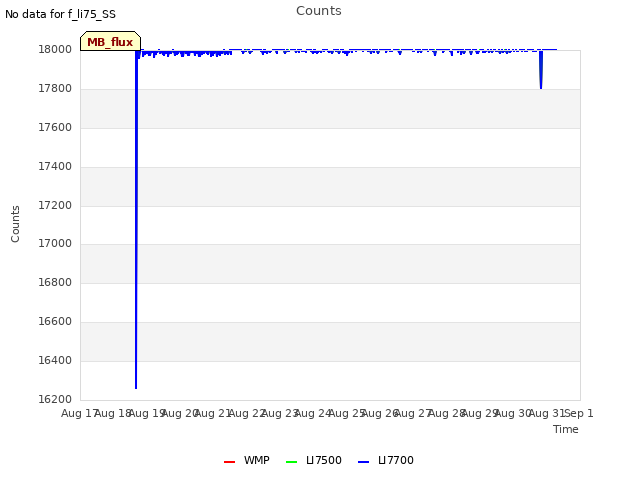This screenshot has width=640, height=480.
Task: Click the 'No data for f_li75_SS' message
Action: [60, 14]
